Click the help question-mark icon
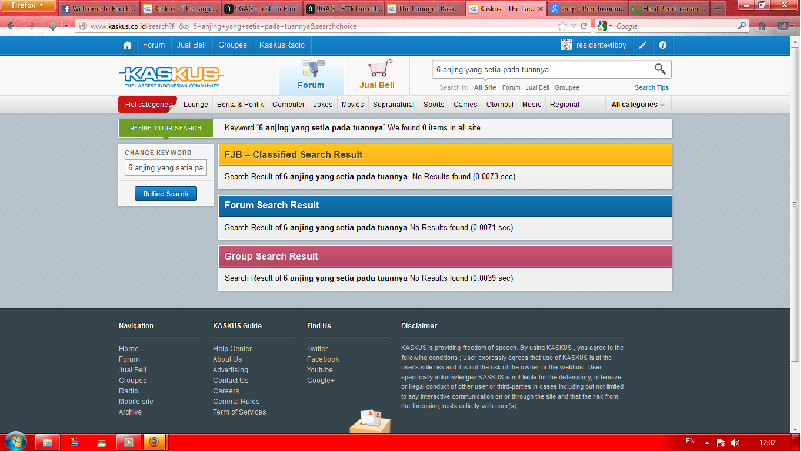 coord(663,45)
